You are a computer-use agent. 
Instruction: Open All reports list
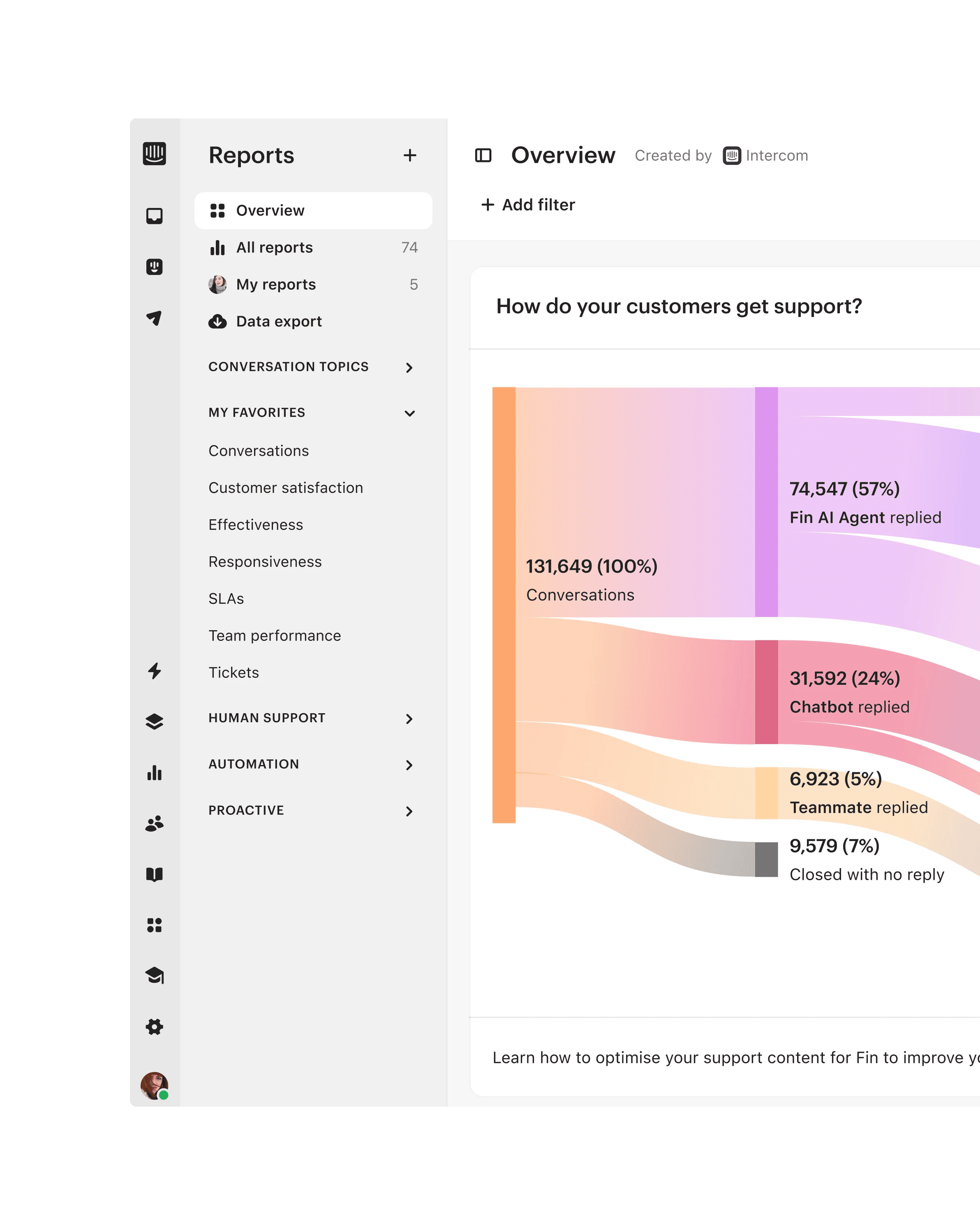coord(313,248)
